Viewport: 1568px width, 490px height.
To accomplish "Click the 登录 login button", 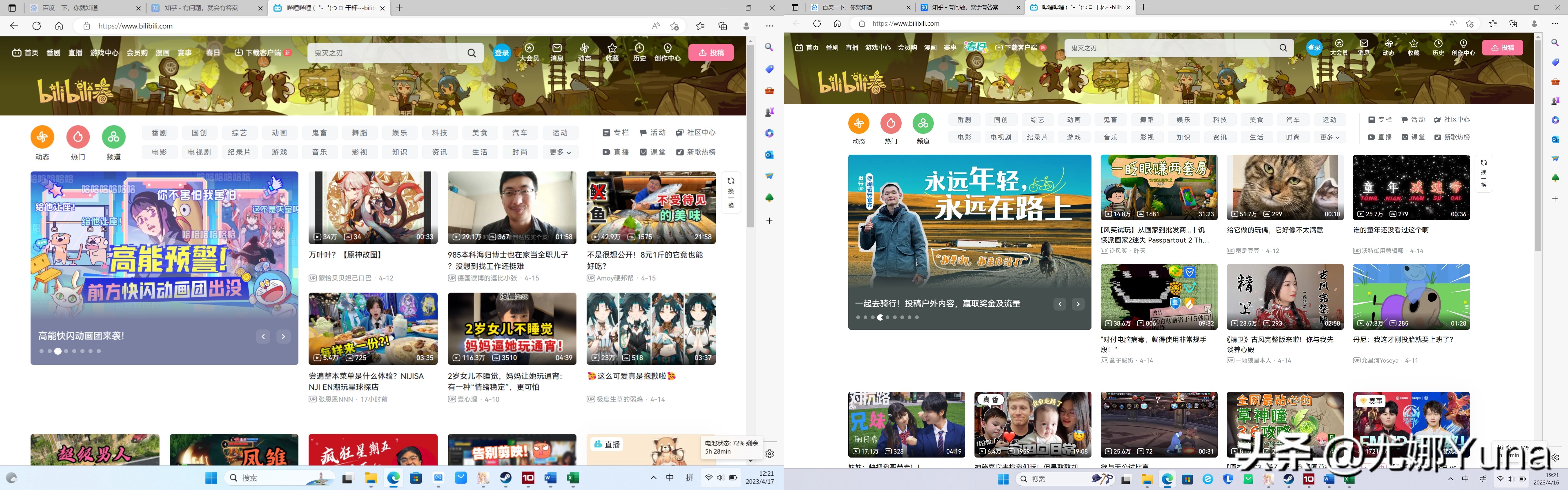I will [x=502, y=52].
